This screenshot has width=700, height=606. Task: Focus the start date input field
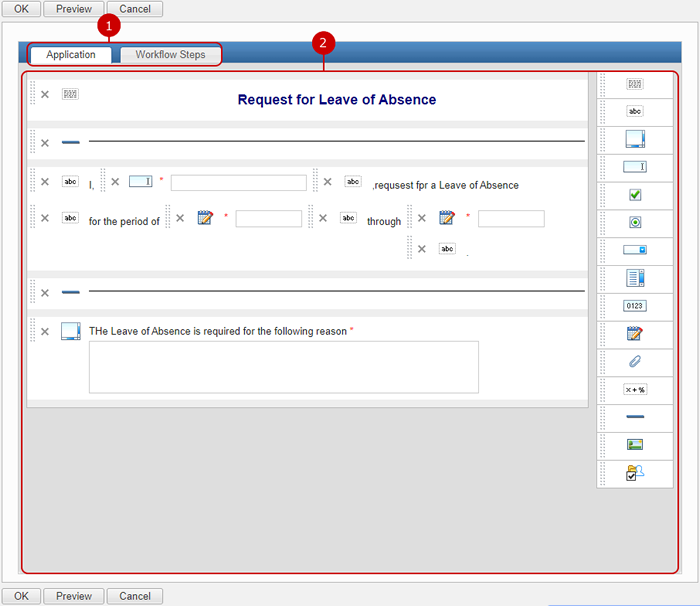click(269, 219)
